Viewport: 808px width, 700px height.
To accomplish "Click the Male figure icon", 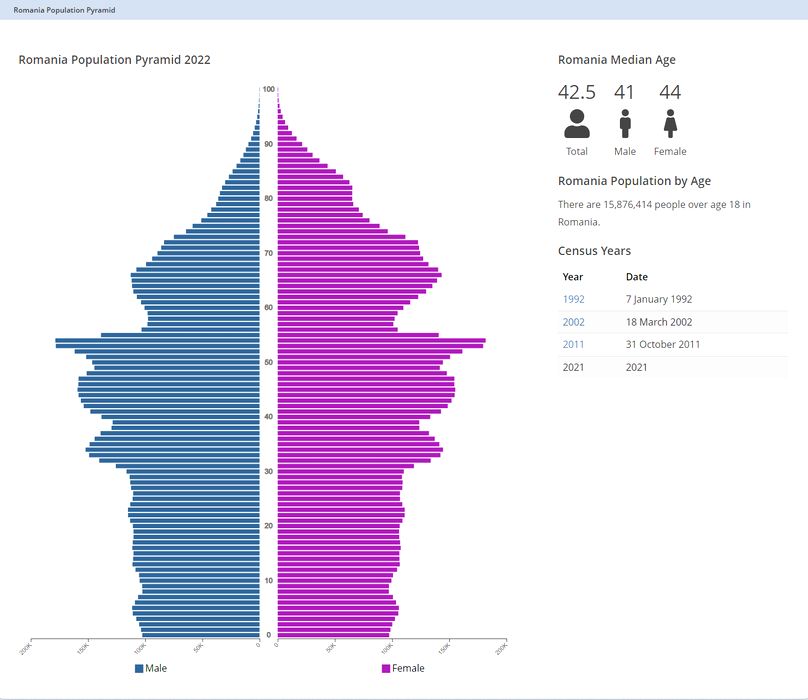I will [625, 124].
